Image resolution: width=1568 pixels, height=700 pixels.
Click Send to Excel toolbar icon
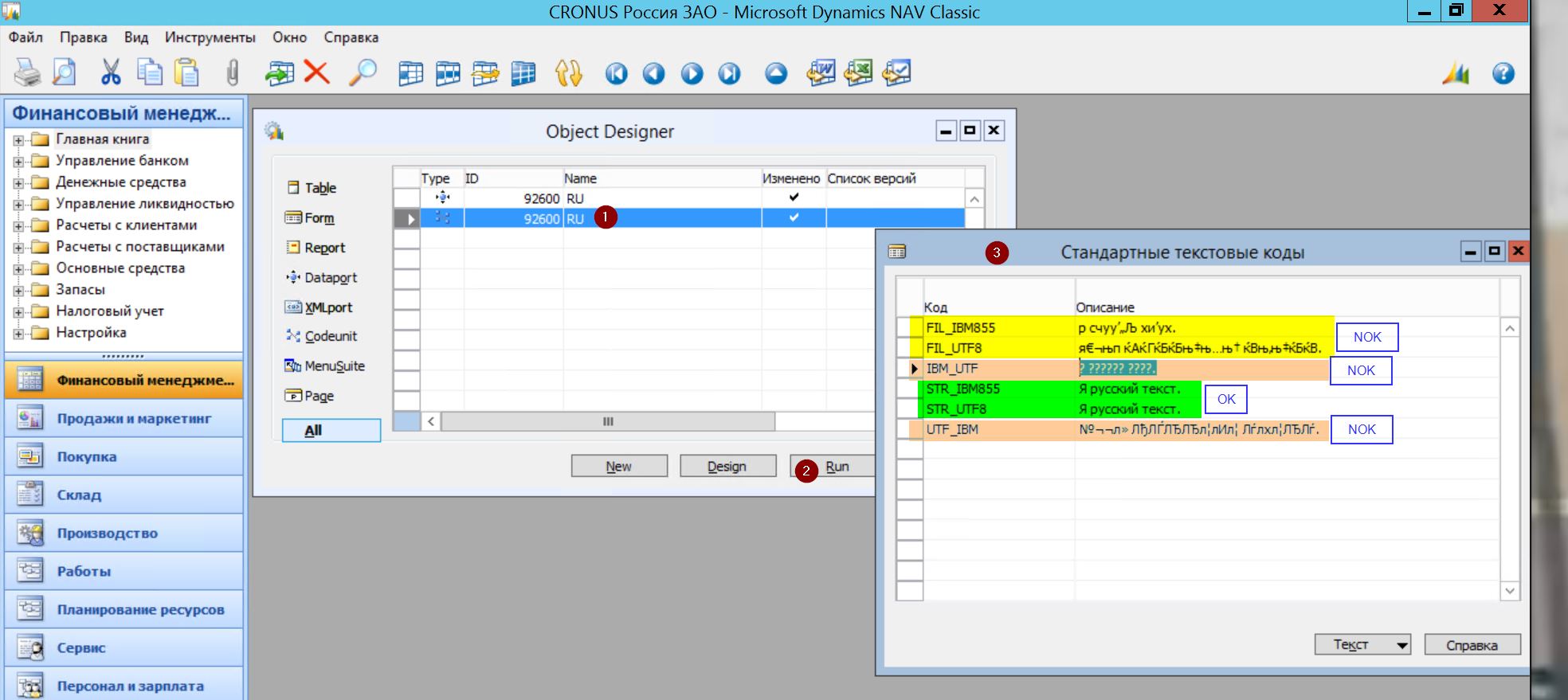(859, 73)
